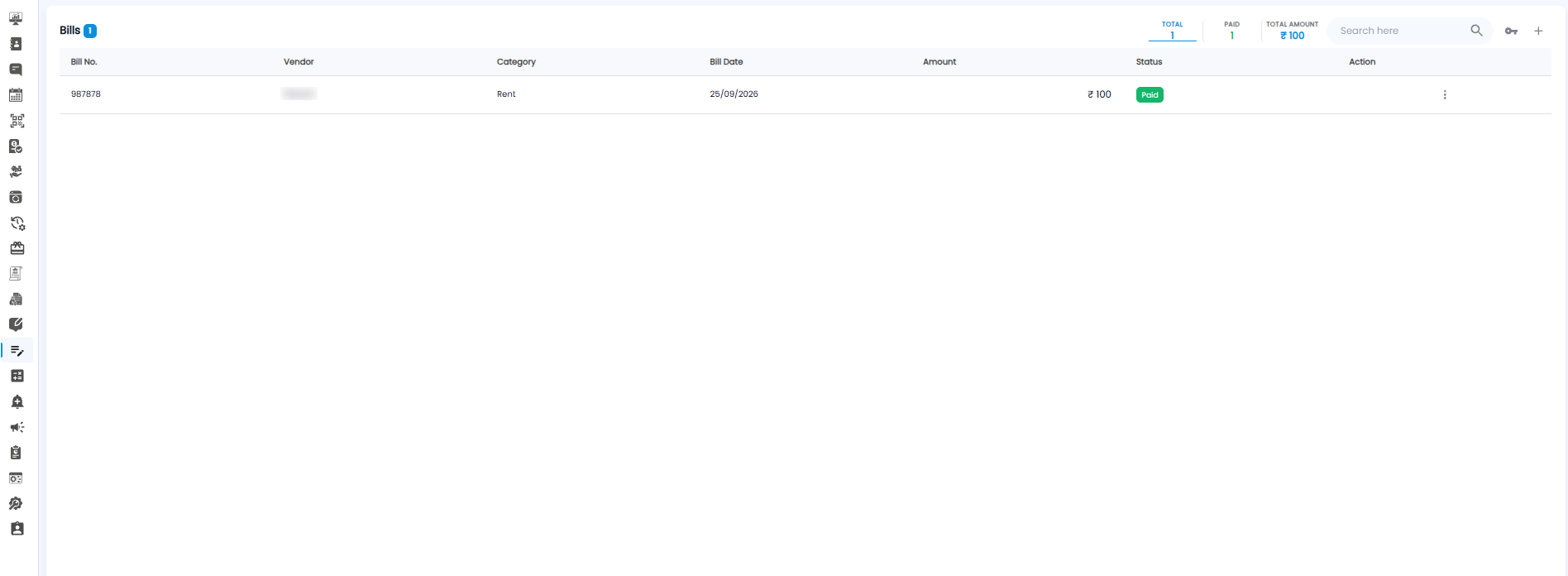Open the QR code scanner icon
The width and height of the screenshot is (1568, 576).
click(17, 121)
